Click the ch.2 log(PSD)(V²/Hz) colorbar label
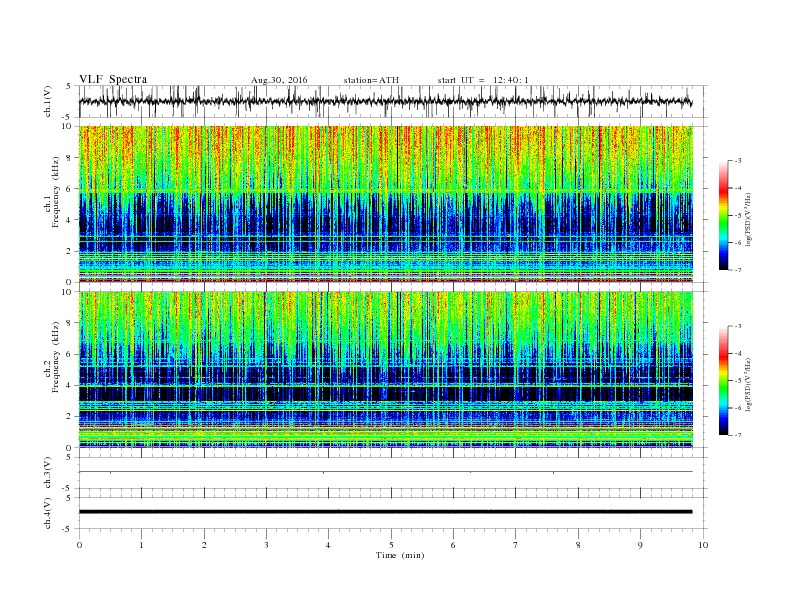The image size is (792, 612). point(748,384)
